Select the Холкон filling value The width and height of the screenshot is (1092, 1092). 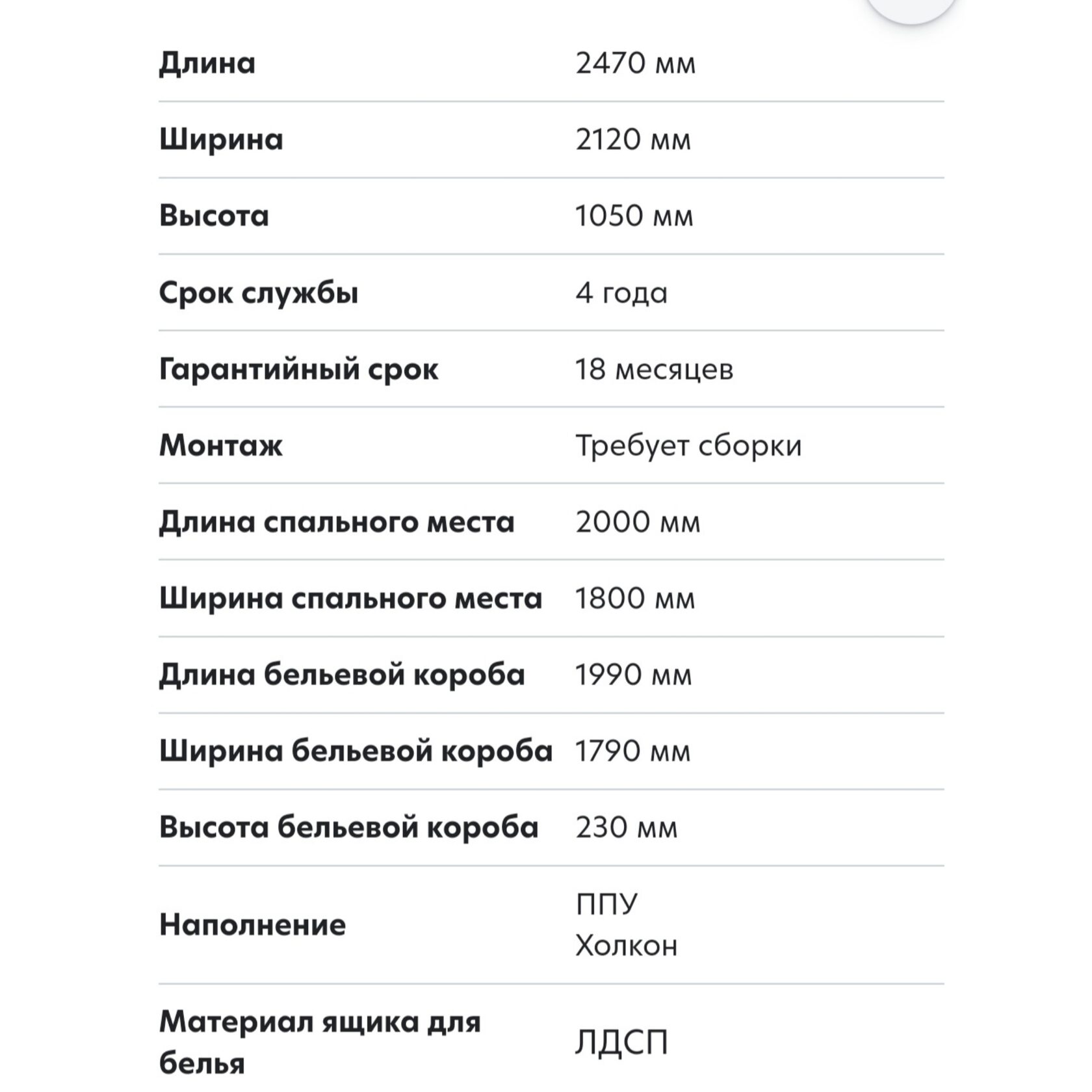626,946
